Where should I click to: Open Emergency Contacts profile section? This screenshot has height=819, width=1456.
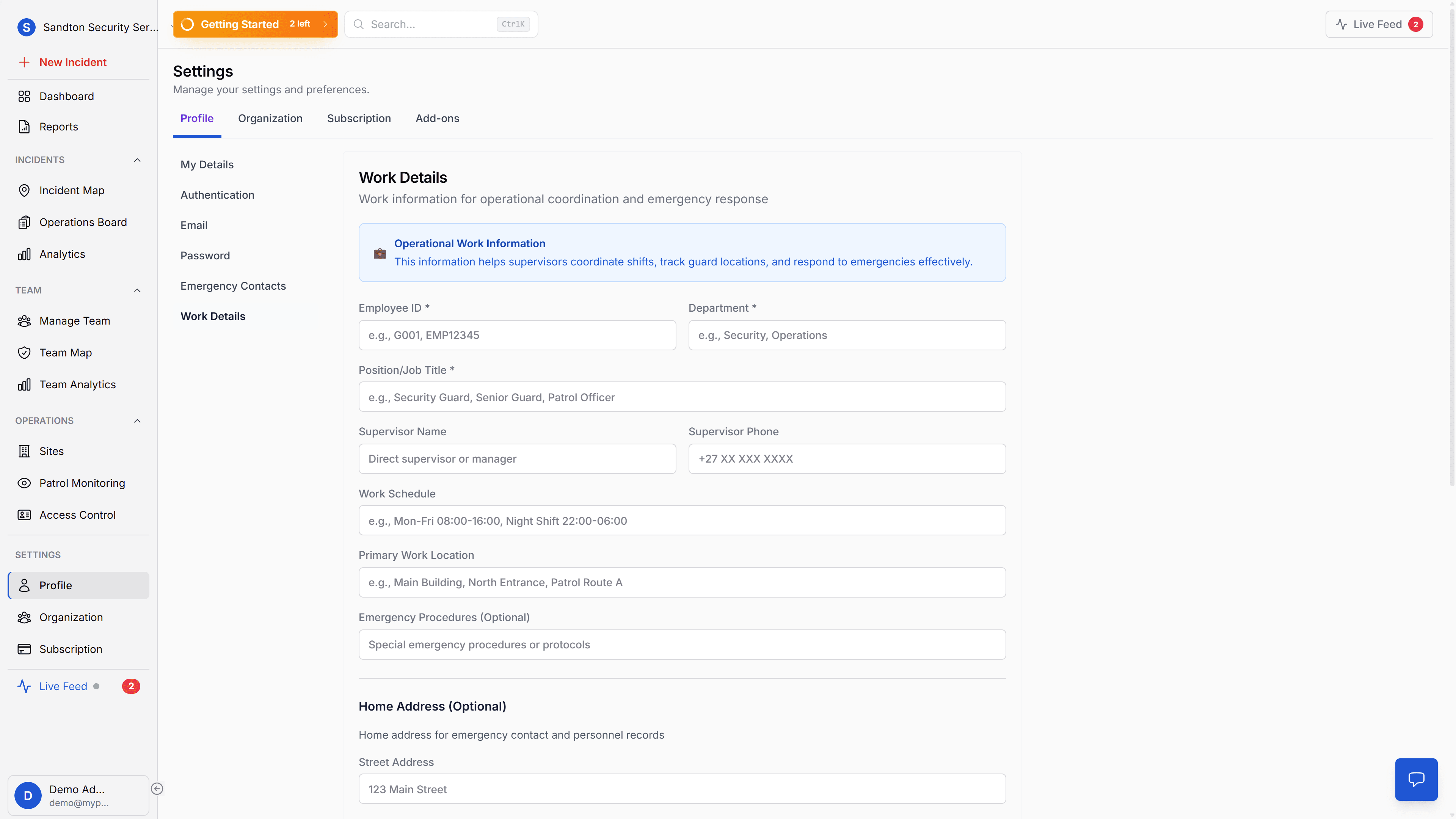point(234,286)
